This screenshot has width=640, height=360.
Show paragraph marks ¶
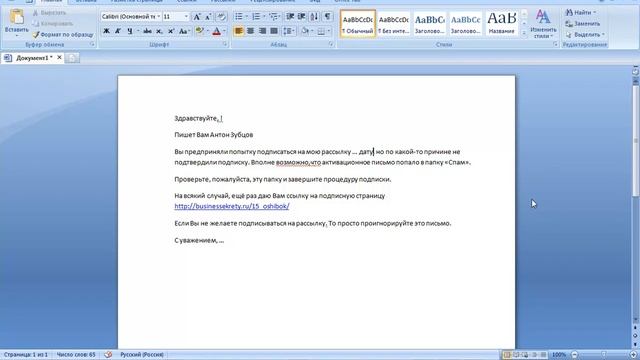pos(327,17)
